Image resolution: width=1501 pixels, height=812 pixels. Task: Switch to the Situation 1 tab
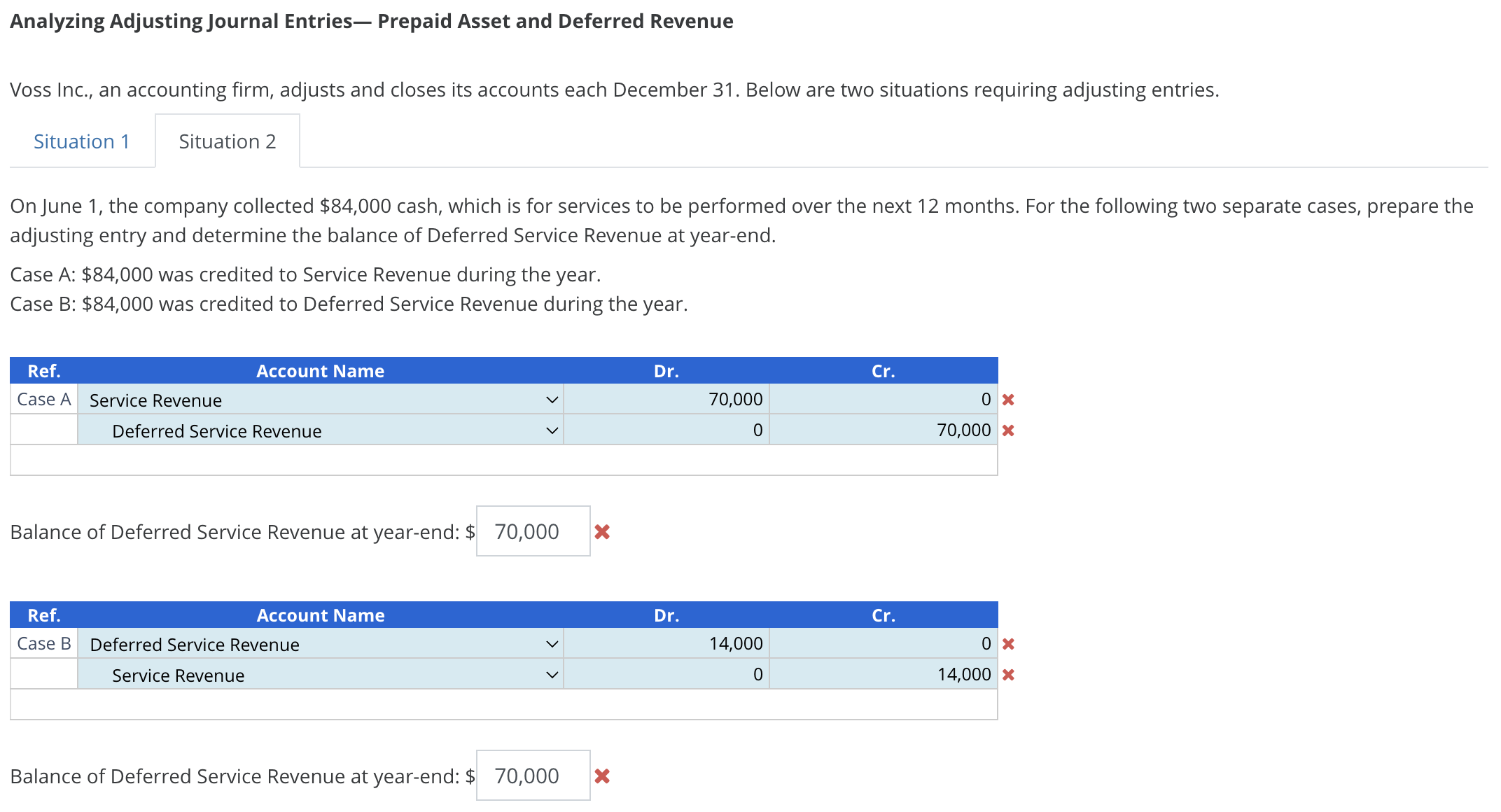pos(81,141)
